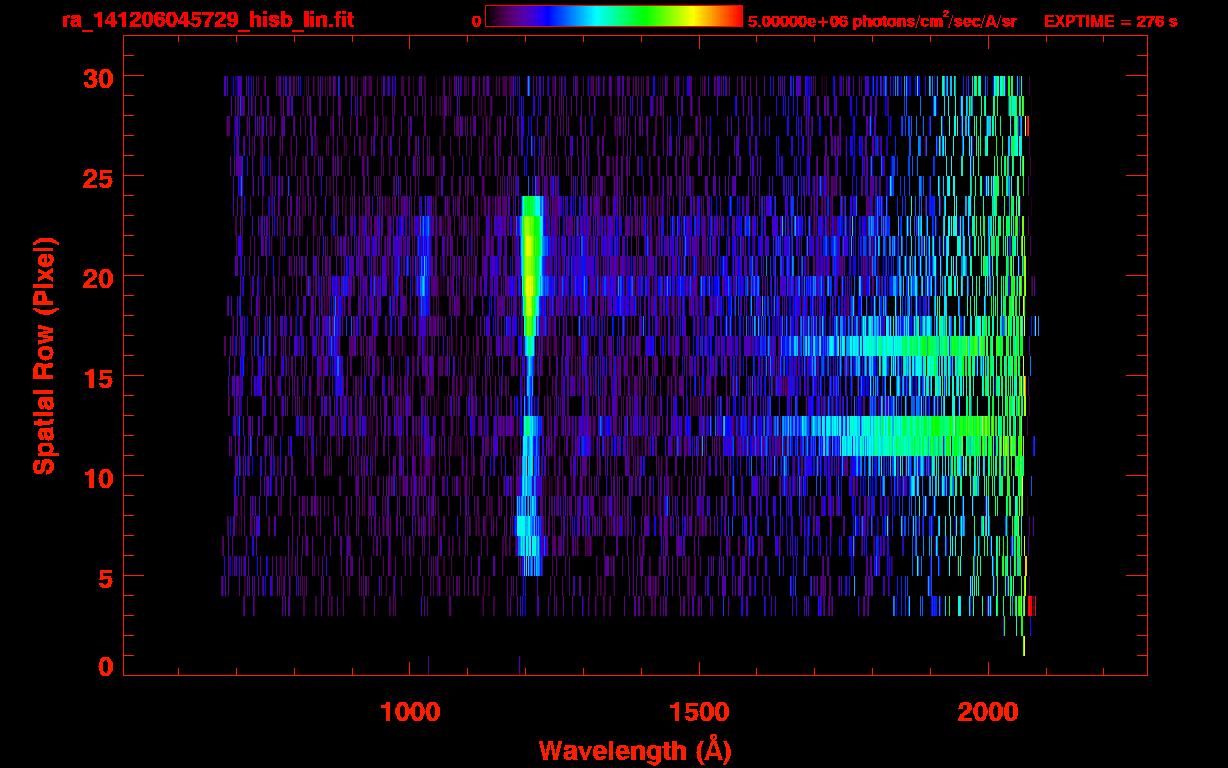Screen dimensions: 1228x768
Task: Click the color bar minimum label 0
Action: (x=476, y=21)
